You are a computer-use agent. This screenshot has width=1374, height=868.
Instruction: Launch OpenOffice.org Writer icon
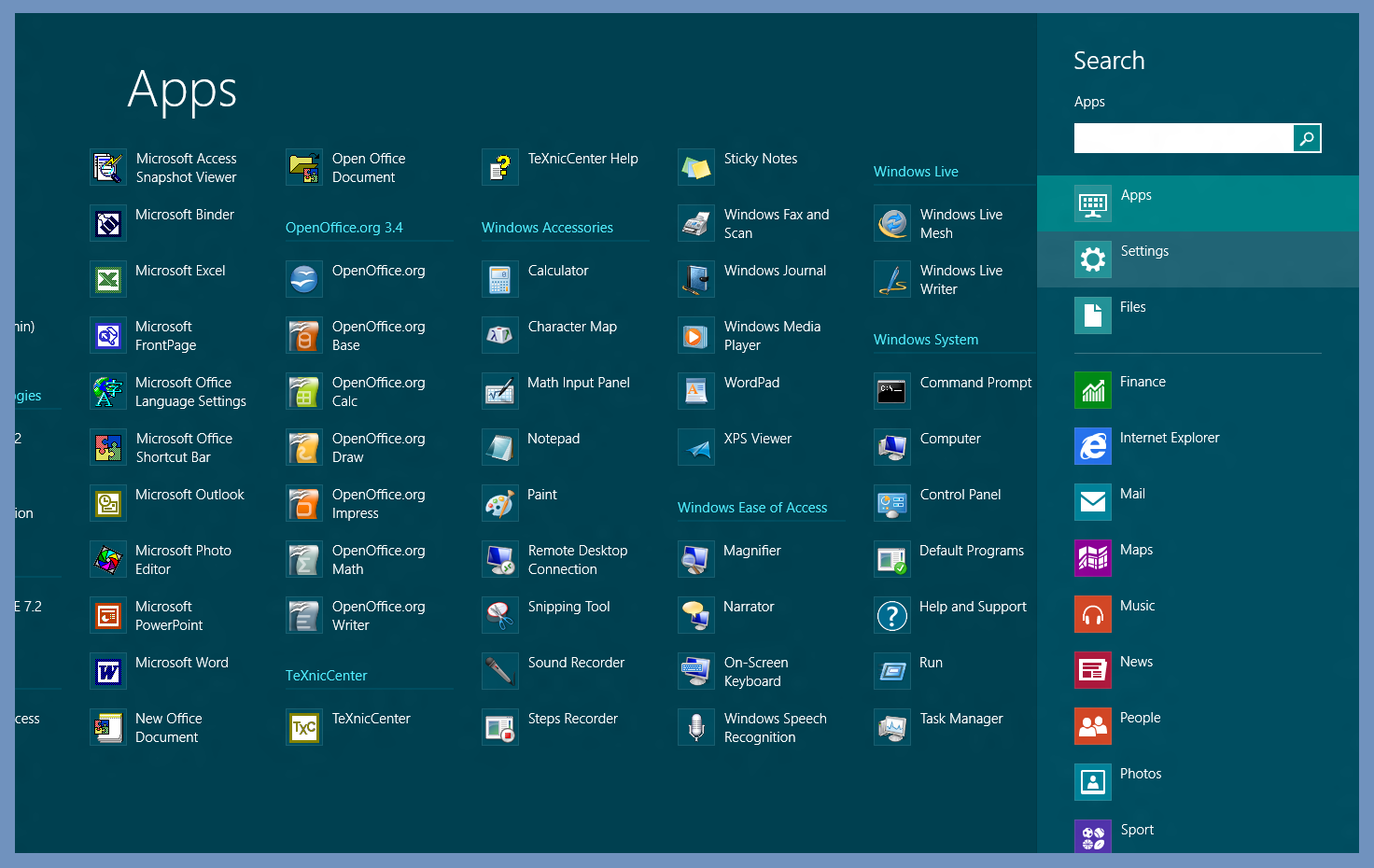pos(303,616)
